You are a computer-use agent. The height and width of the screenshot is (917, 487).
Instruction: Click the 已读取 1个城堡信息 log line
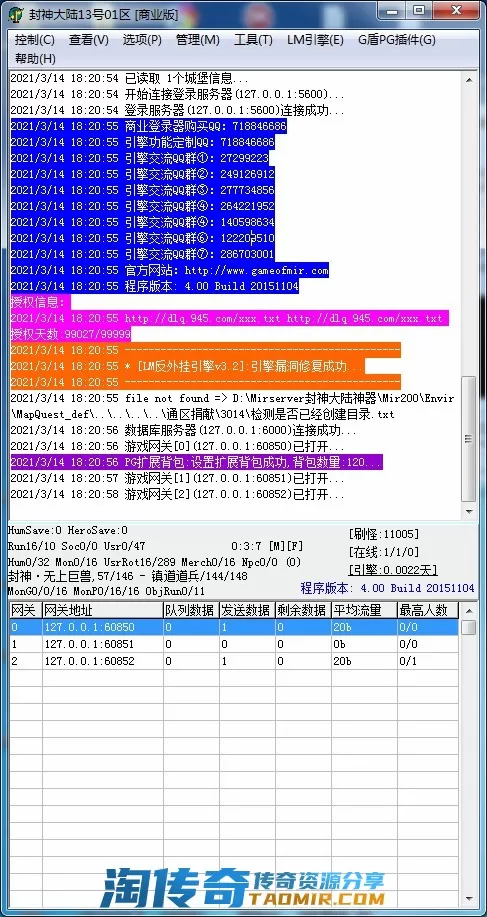(x=130, y=78)
